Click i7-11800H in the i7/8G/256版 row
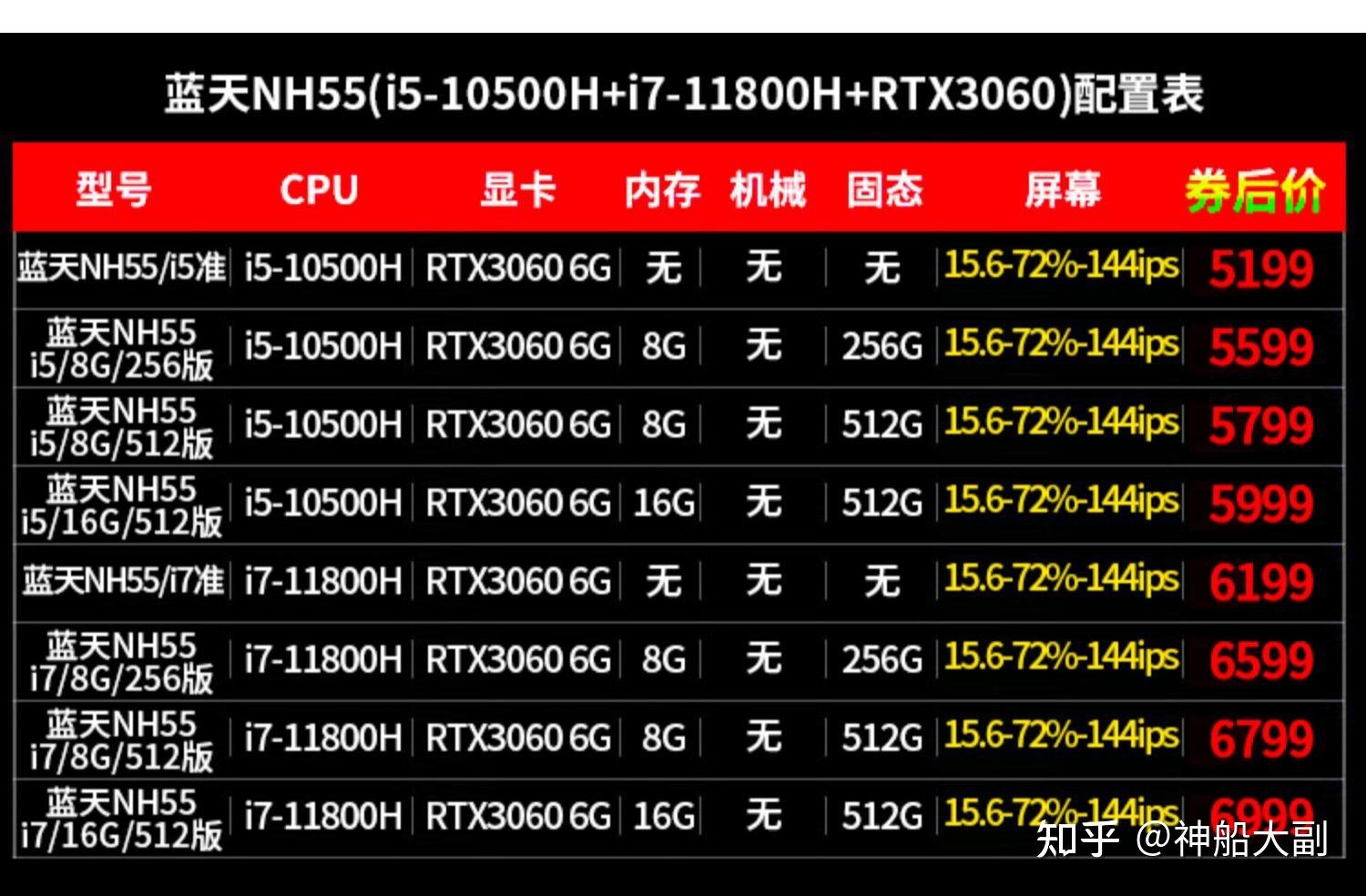Image resolution: width=1366 pixels, height=896 pixels. pyautogui.click(x=323, y=659)
